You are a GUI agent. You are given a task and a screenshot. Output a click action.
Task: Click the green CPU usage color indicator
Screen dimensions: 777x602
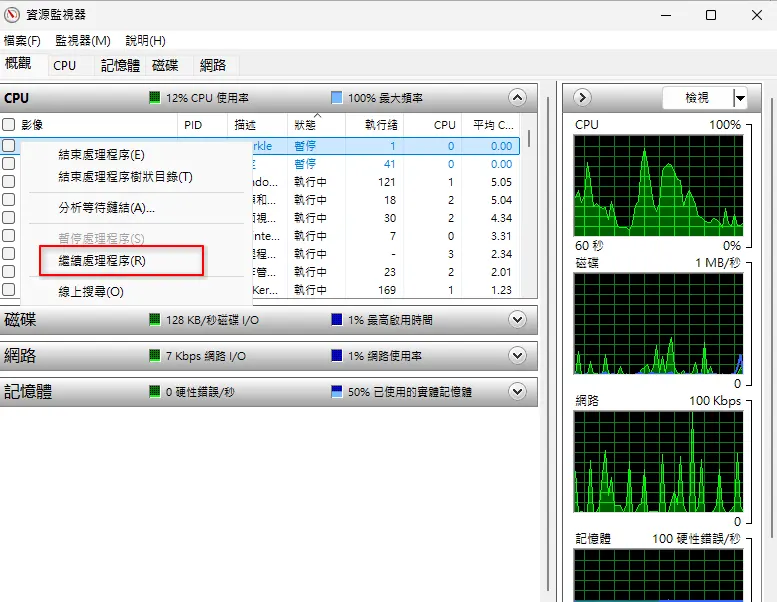click(155, 98)
